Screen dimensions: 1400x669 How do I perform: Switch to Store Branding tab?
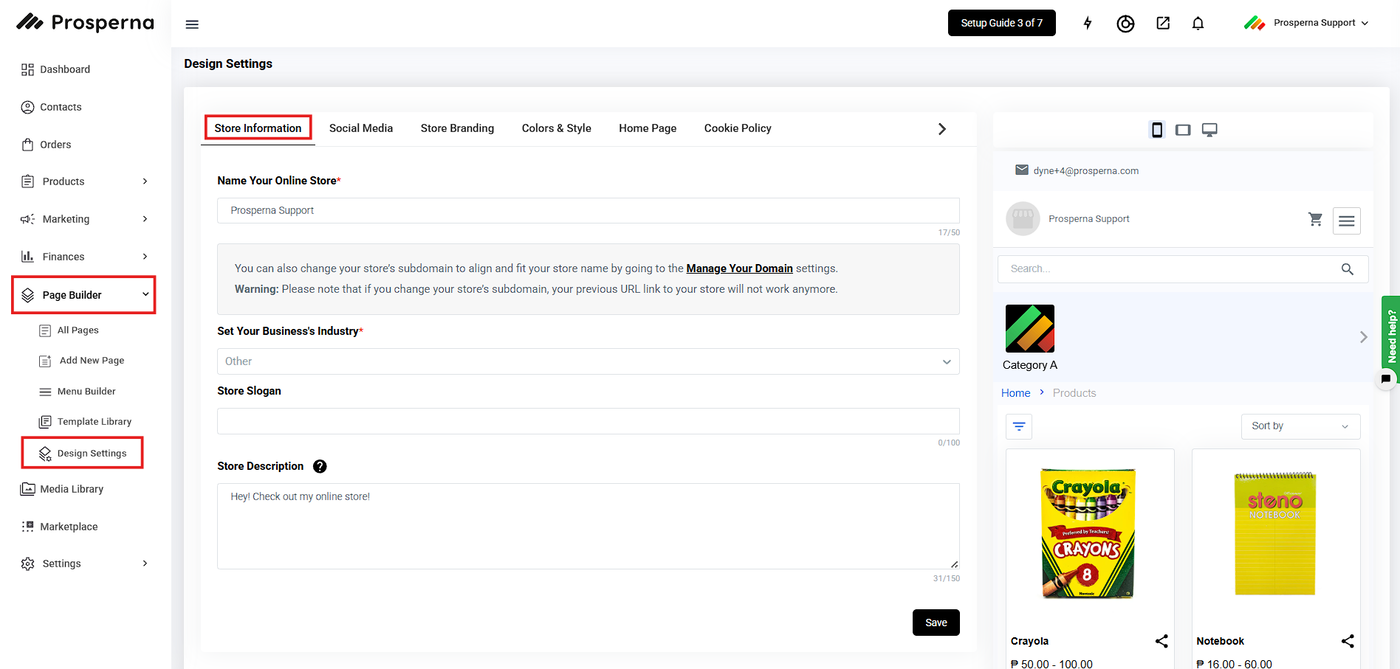click(x=457, y=128)
